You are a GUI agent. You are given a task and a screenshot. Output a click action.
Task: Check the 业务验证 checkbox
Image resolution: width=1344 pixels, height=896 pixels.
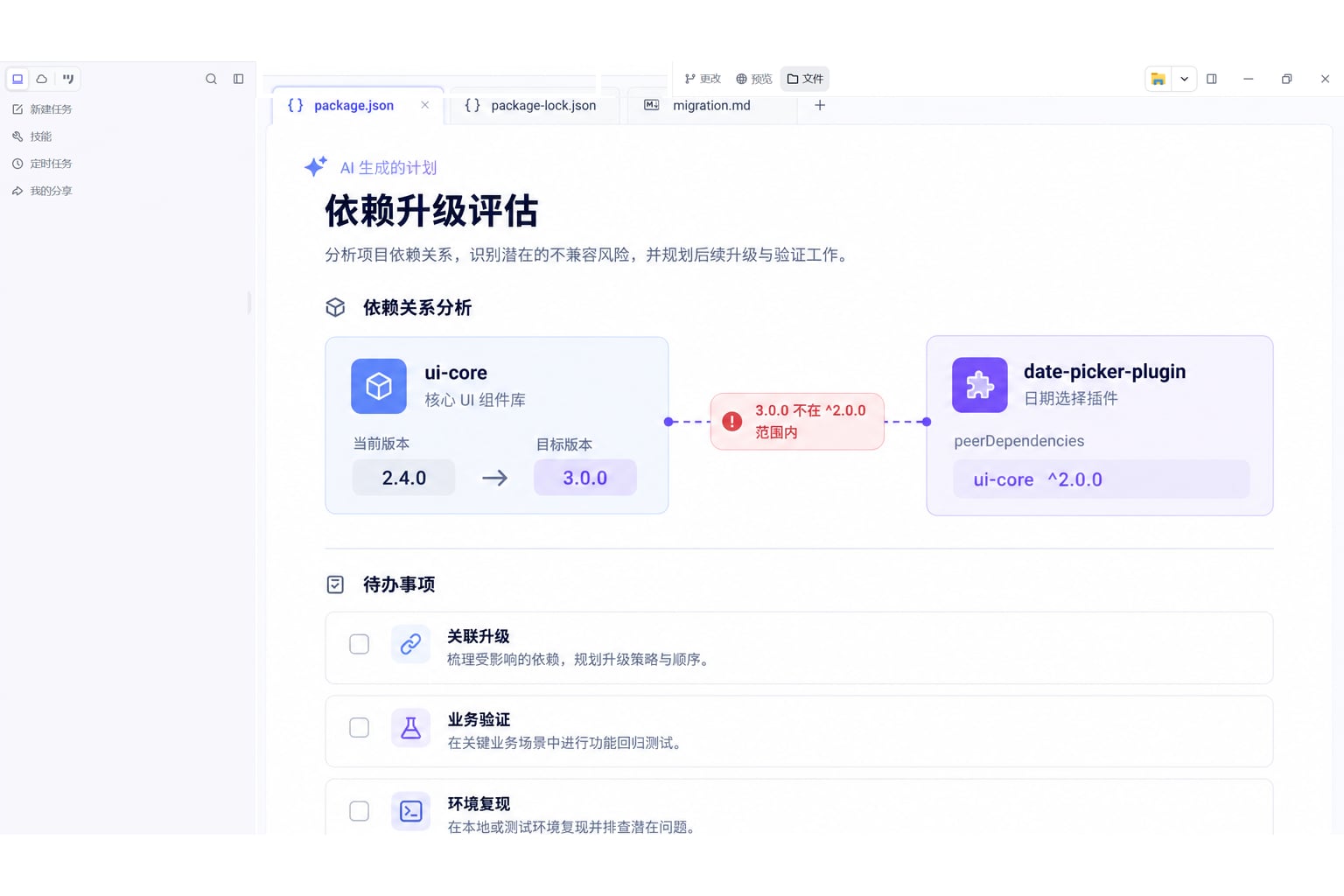click(359, 728)
